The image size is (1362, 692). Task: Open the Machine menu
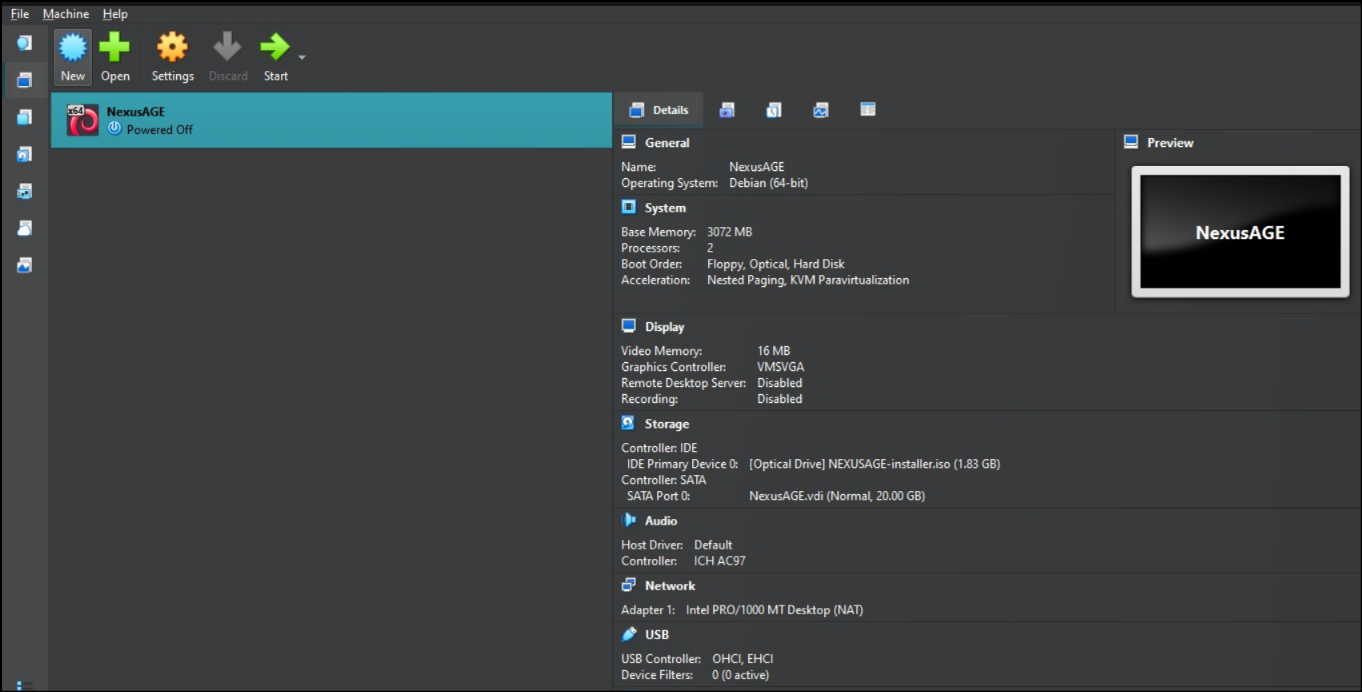click(66, 14)
